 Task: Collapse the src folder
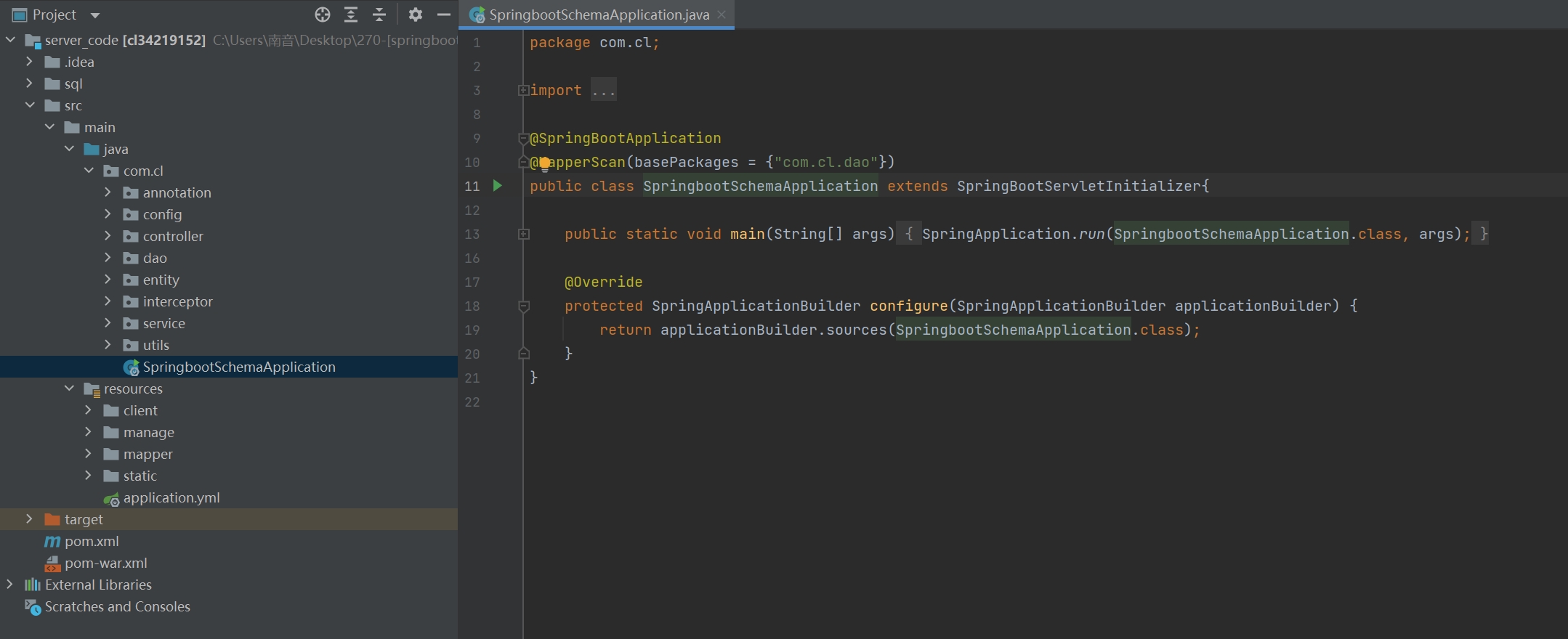point(30,105)
